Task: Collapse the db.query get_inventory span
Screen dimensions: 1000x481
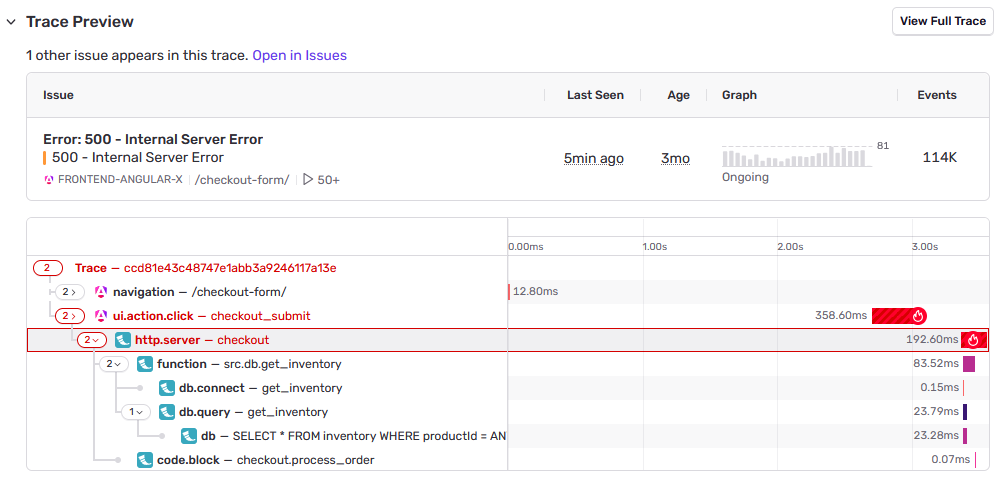Action: point(136,412)
